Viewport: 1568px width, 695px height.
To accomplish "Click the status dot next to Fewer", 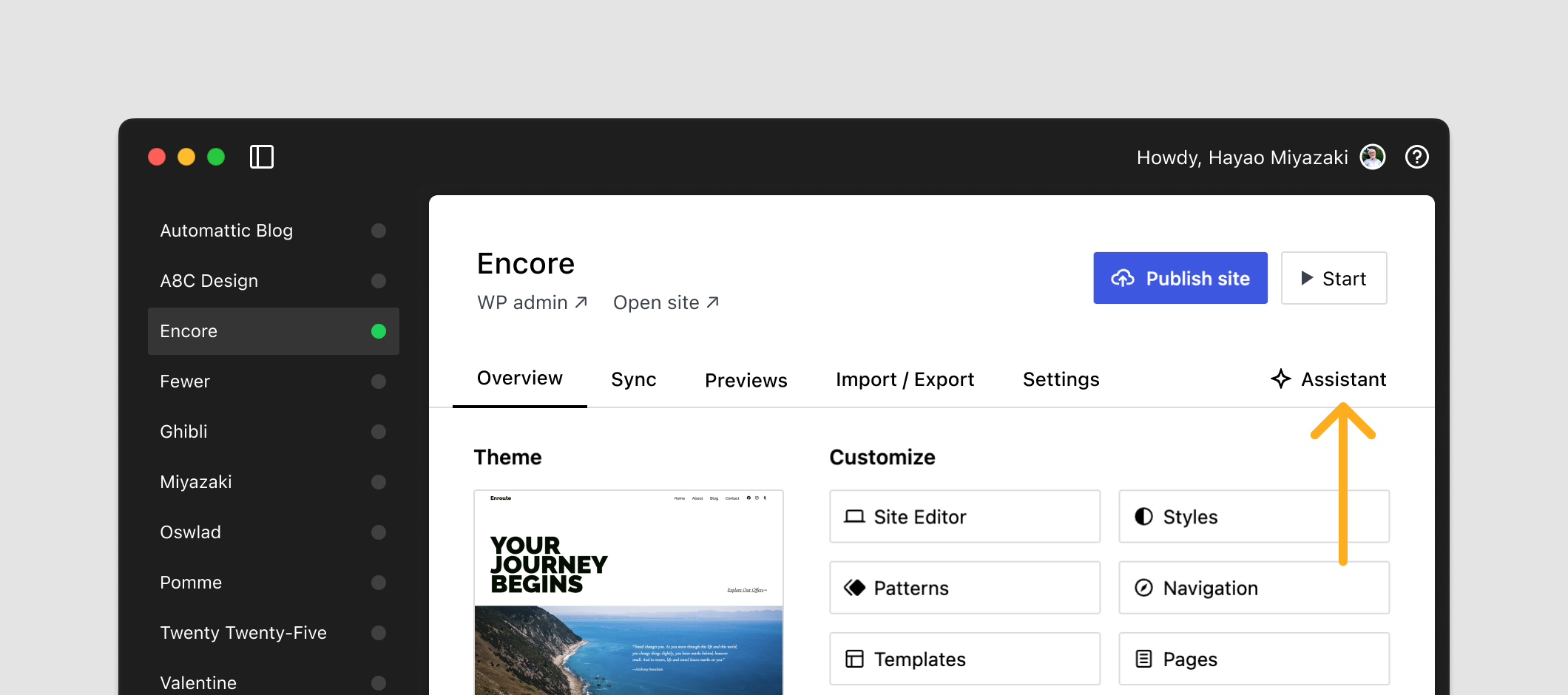I will [x=379, y=382].
